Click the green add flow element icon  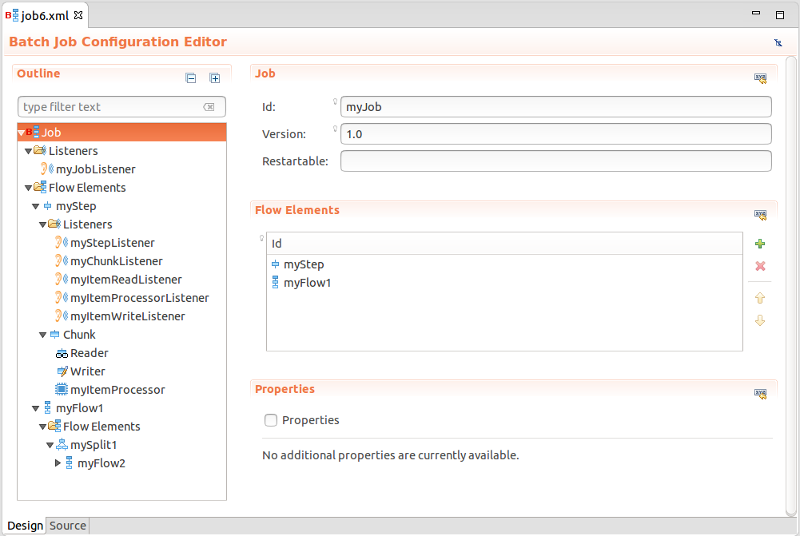(760, 244)
